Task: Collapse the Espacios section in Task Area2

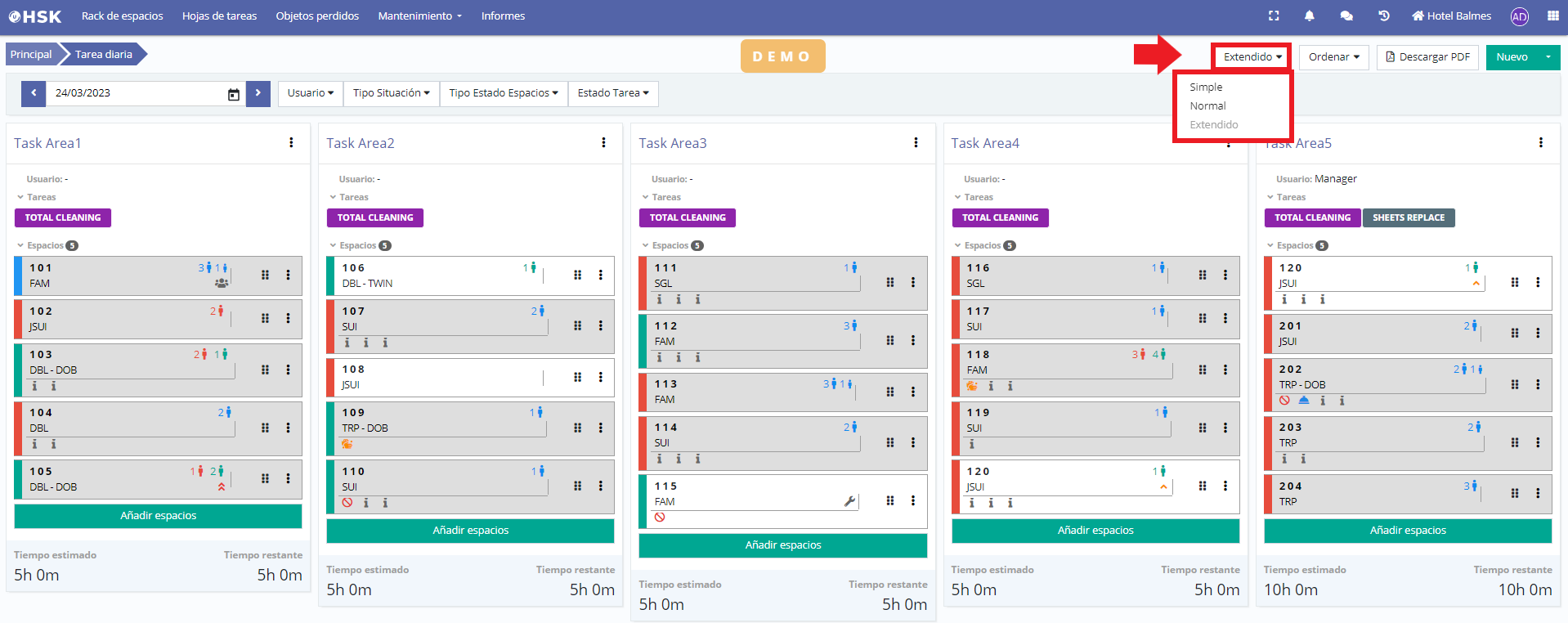Action: [333, 245]
